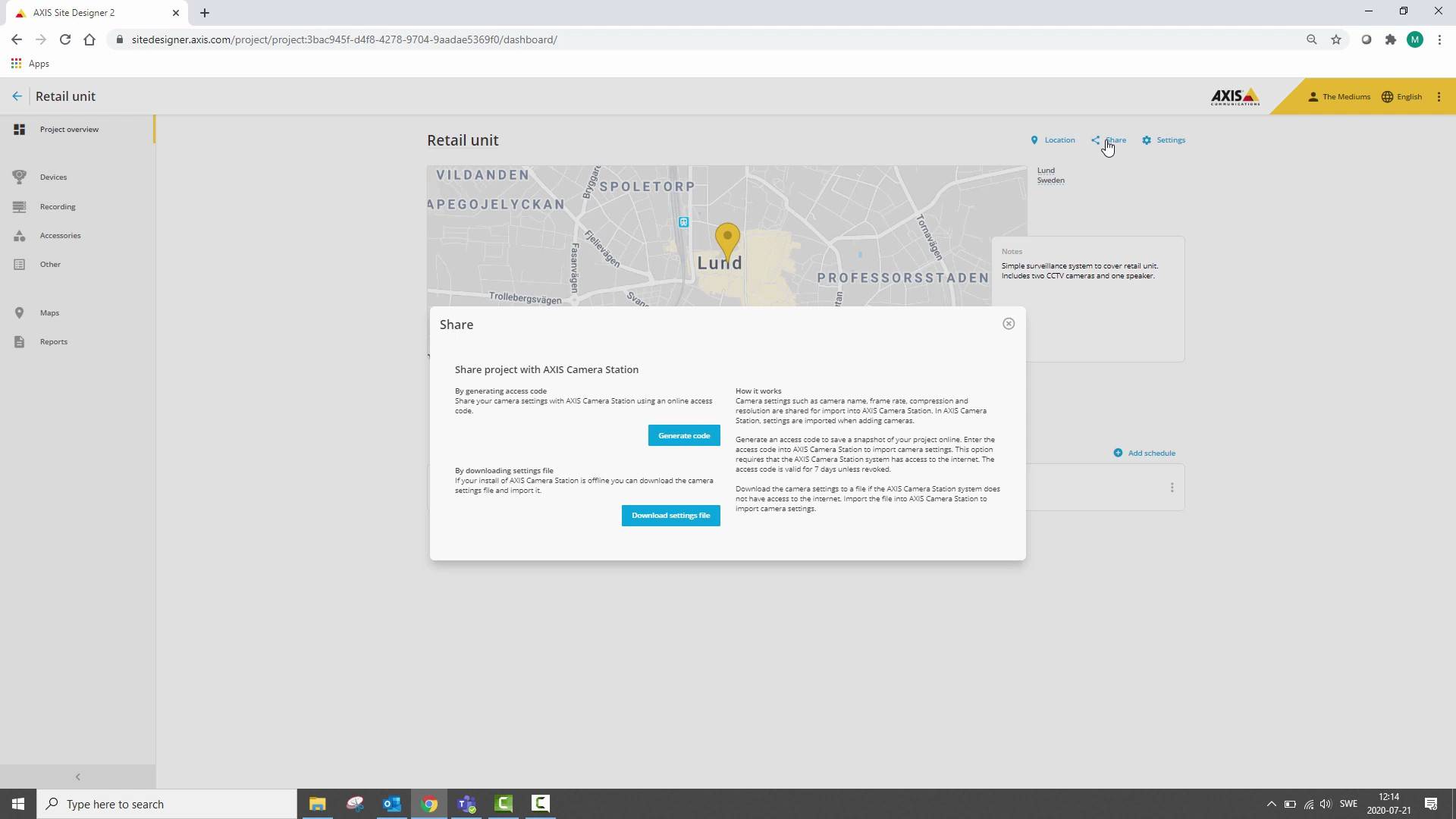
Task: Click the volume speaker tray icon
Action: 1326,804
